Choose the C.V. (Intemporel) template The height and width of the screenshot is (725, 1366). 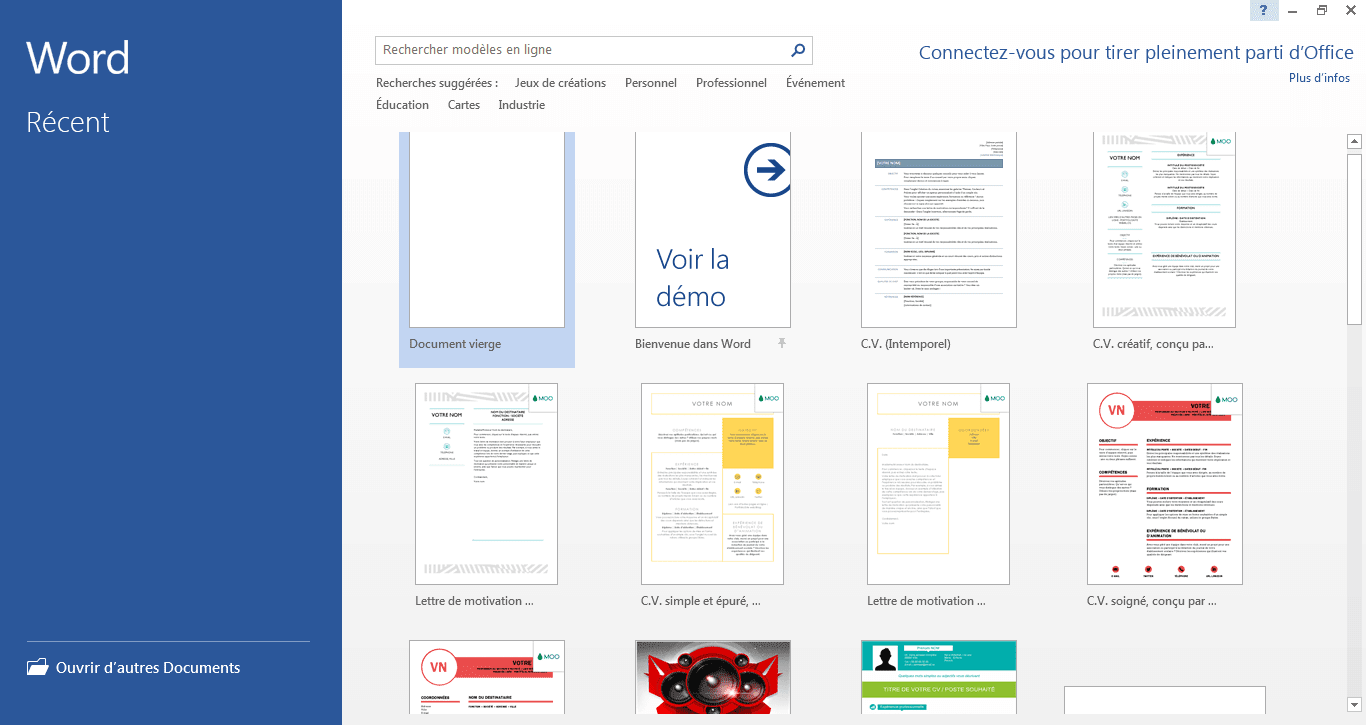(x=939, y=231)
